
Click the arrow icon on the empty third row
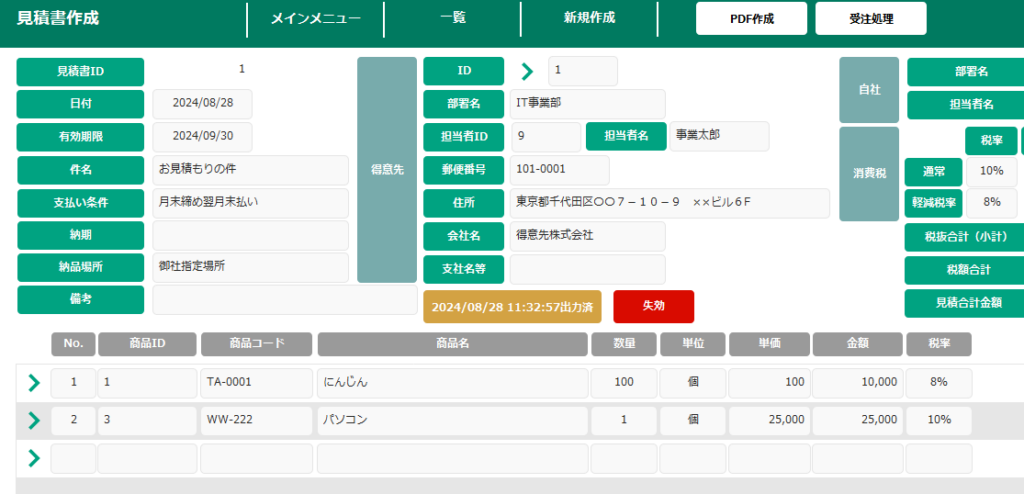[x=34, y=458]
